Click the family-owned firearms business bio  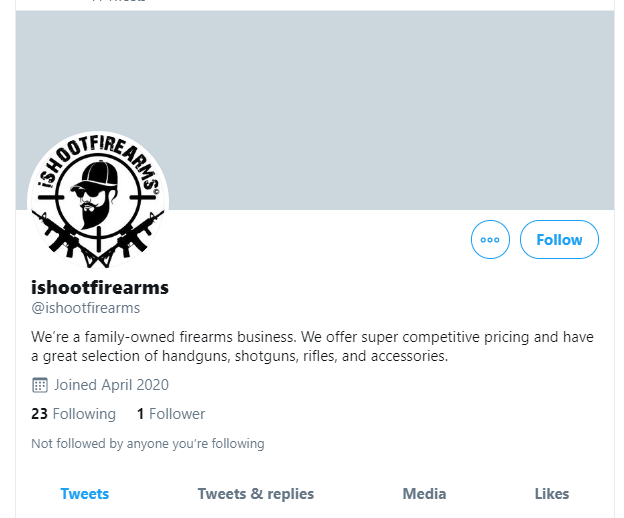pyautogui.click(x=312, y=346)
